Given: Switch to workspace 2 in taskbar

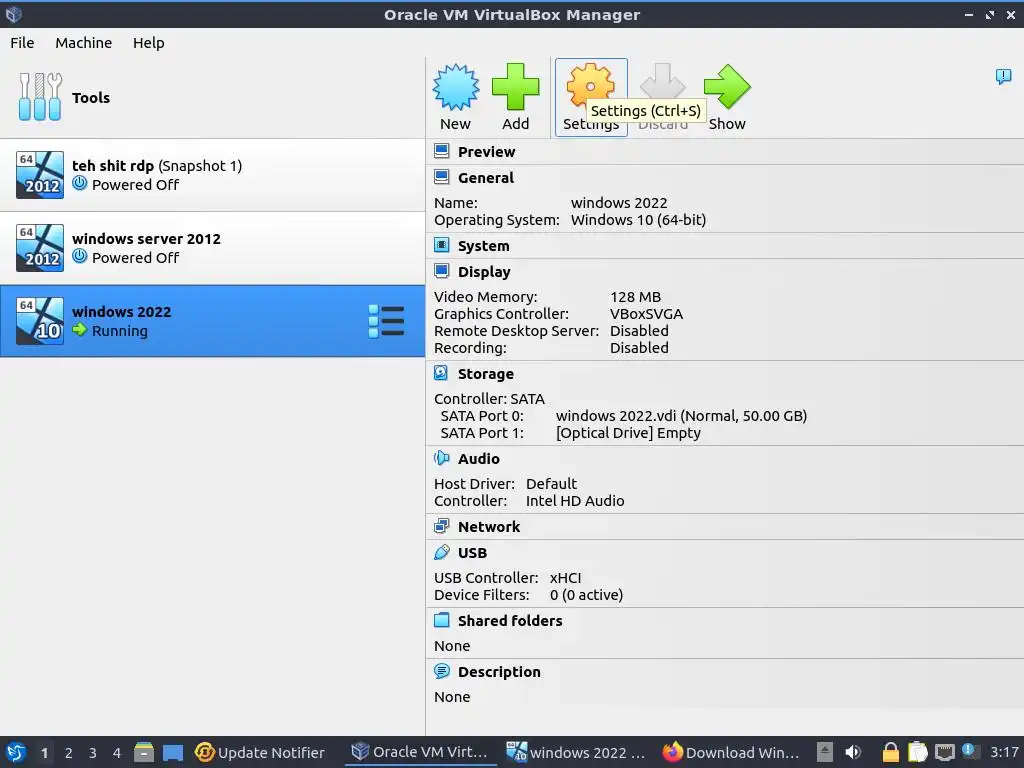Looking at the screenshot, I should click(x=69, y=752).
